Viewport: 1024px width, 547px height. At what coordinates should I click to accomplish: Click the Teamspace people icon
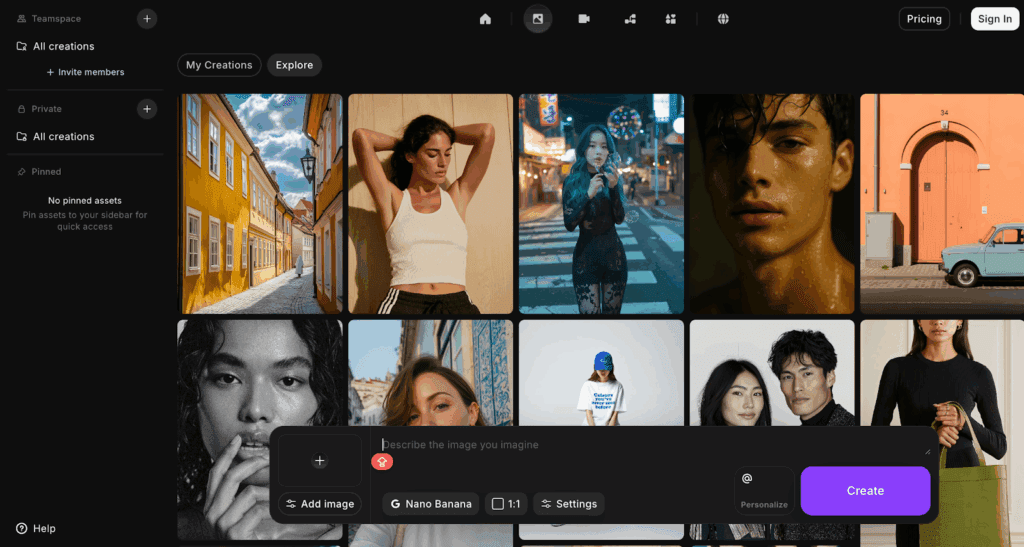[22, 19]
